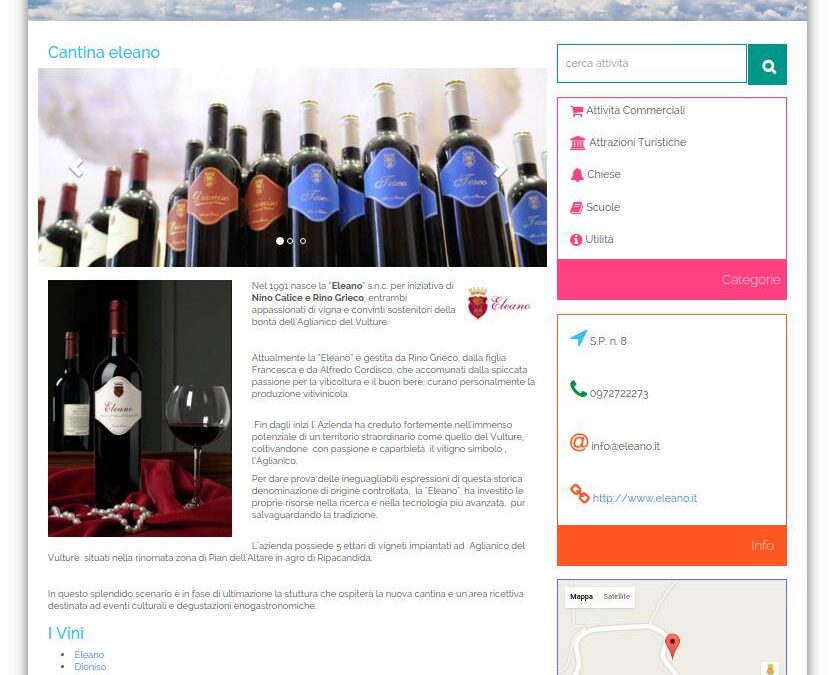
Task: Open the Utilità category
Action: click(599, 239)
